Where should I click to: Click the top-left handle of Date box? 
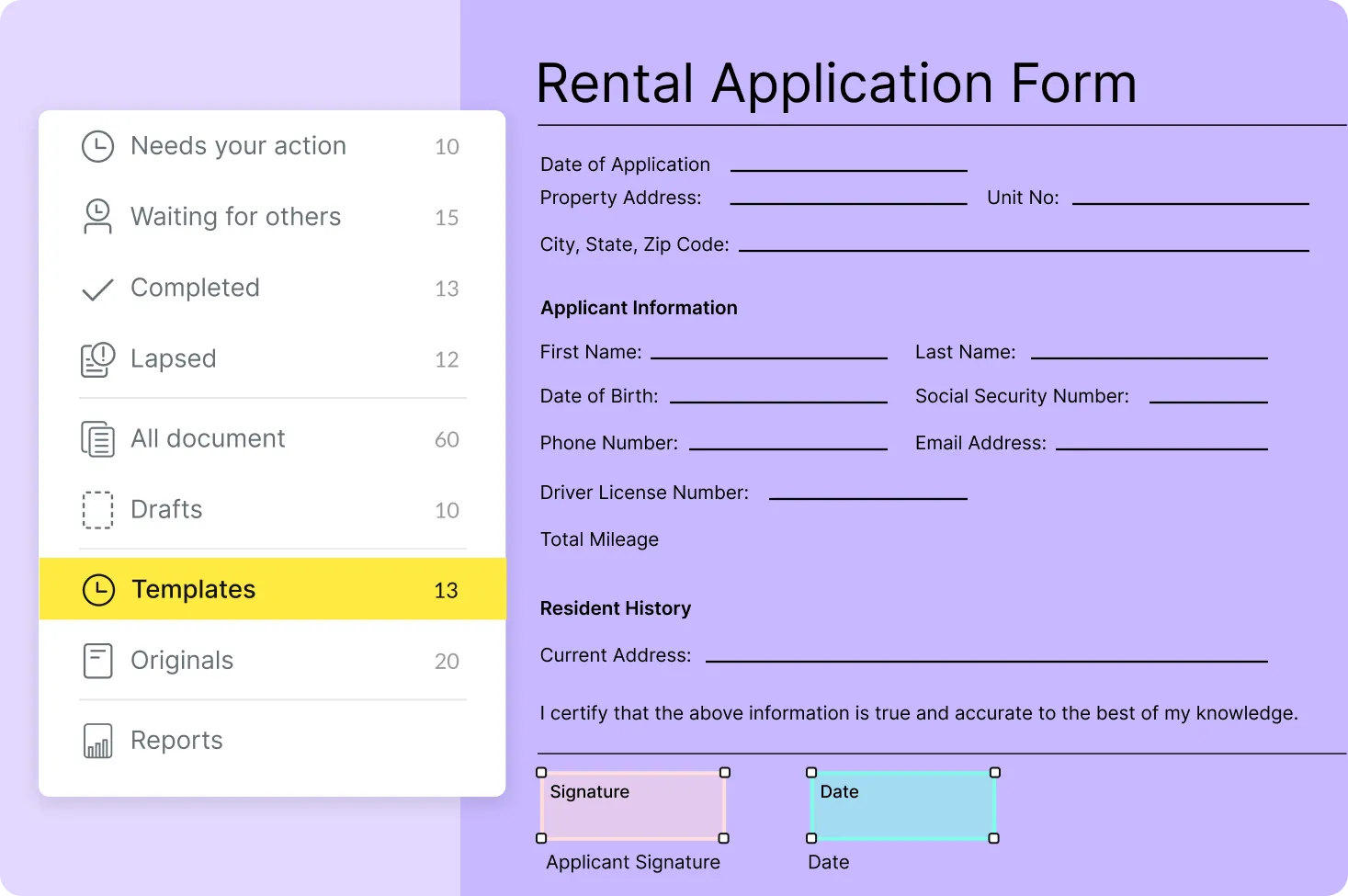pyautogui.click(x=811, y=773)
